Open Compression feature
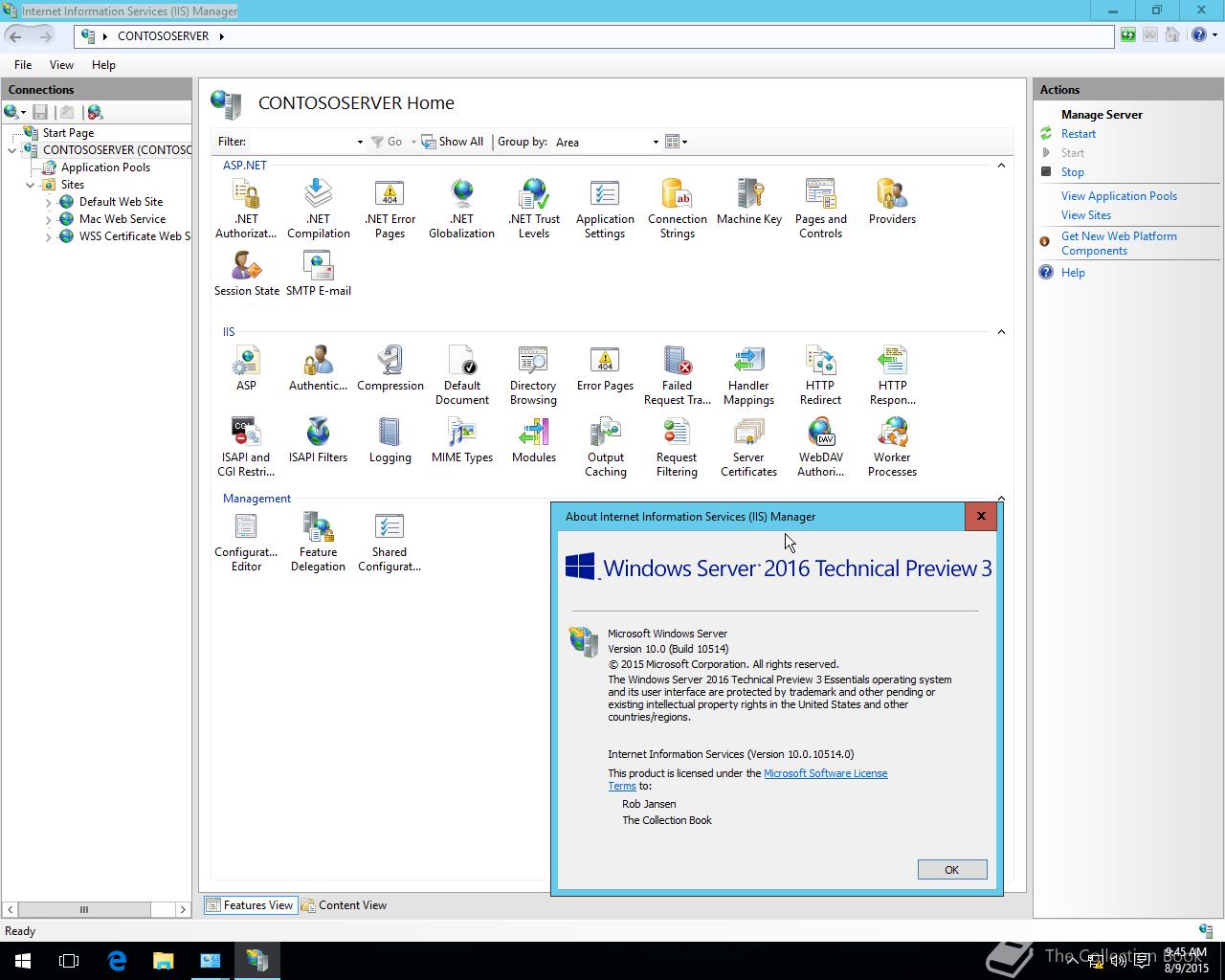Screen dimensions: 1225x980 click(x=390, y=368)
